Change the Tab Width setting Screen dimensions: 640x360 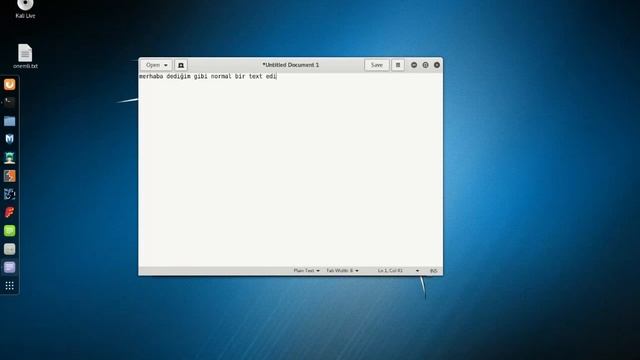point(342,271)
